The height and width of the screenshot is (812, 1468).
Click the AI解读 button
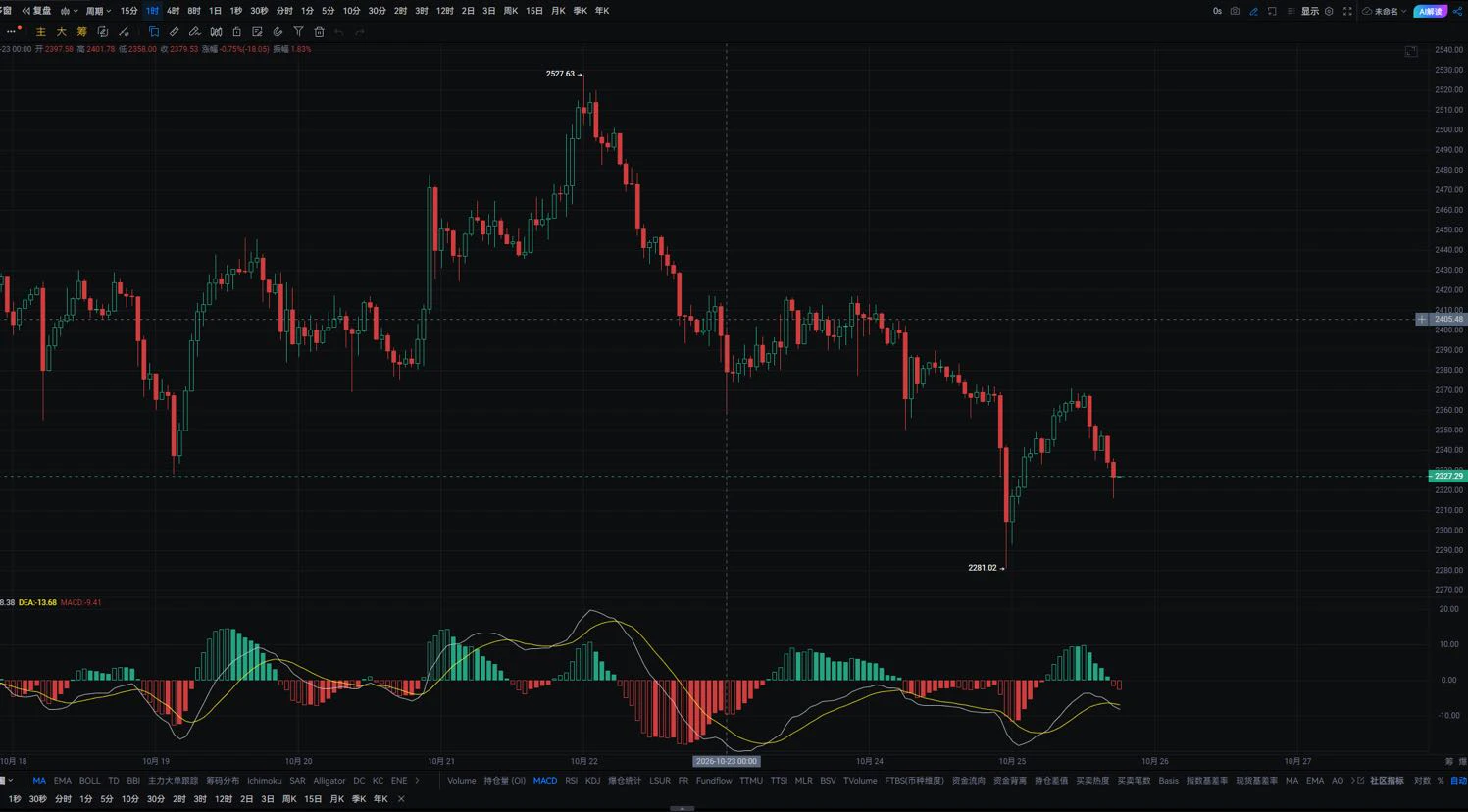click(x=1432, y=11)
